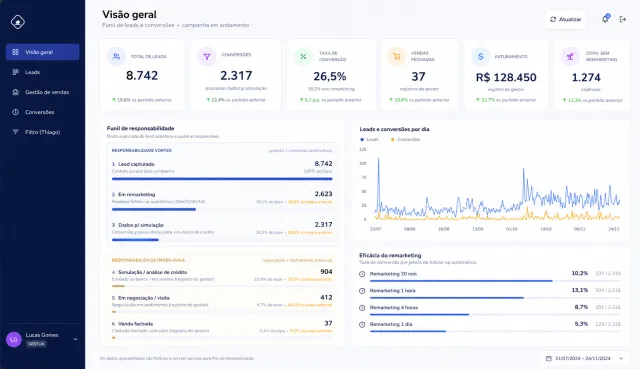This screenshot has width=640, height=369.
Task: Click the Vendas fechadas cart icon
Action: pyautogui.click(x=397, y=56)
